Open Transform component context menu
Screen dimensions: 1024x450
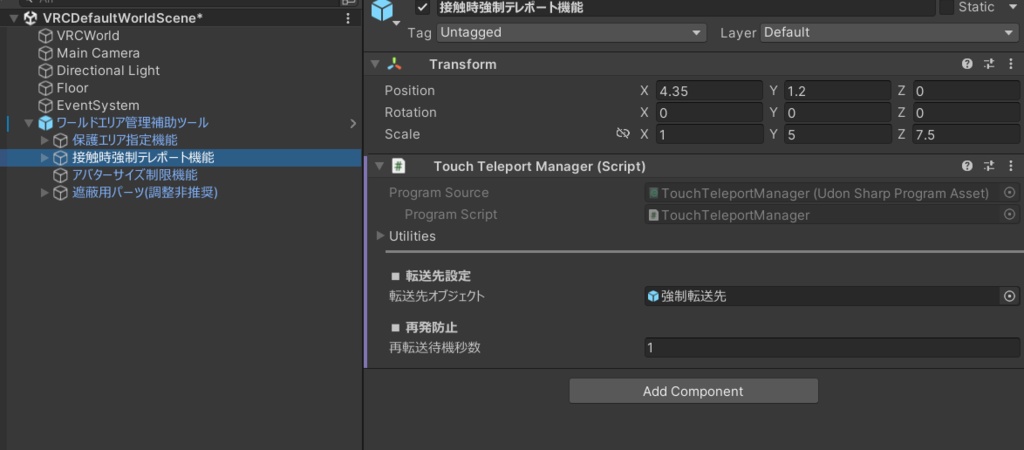(1010, 64)
